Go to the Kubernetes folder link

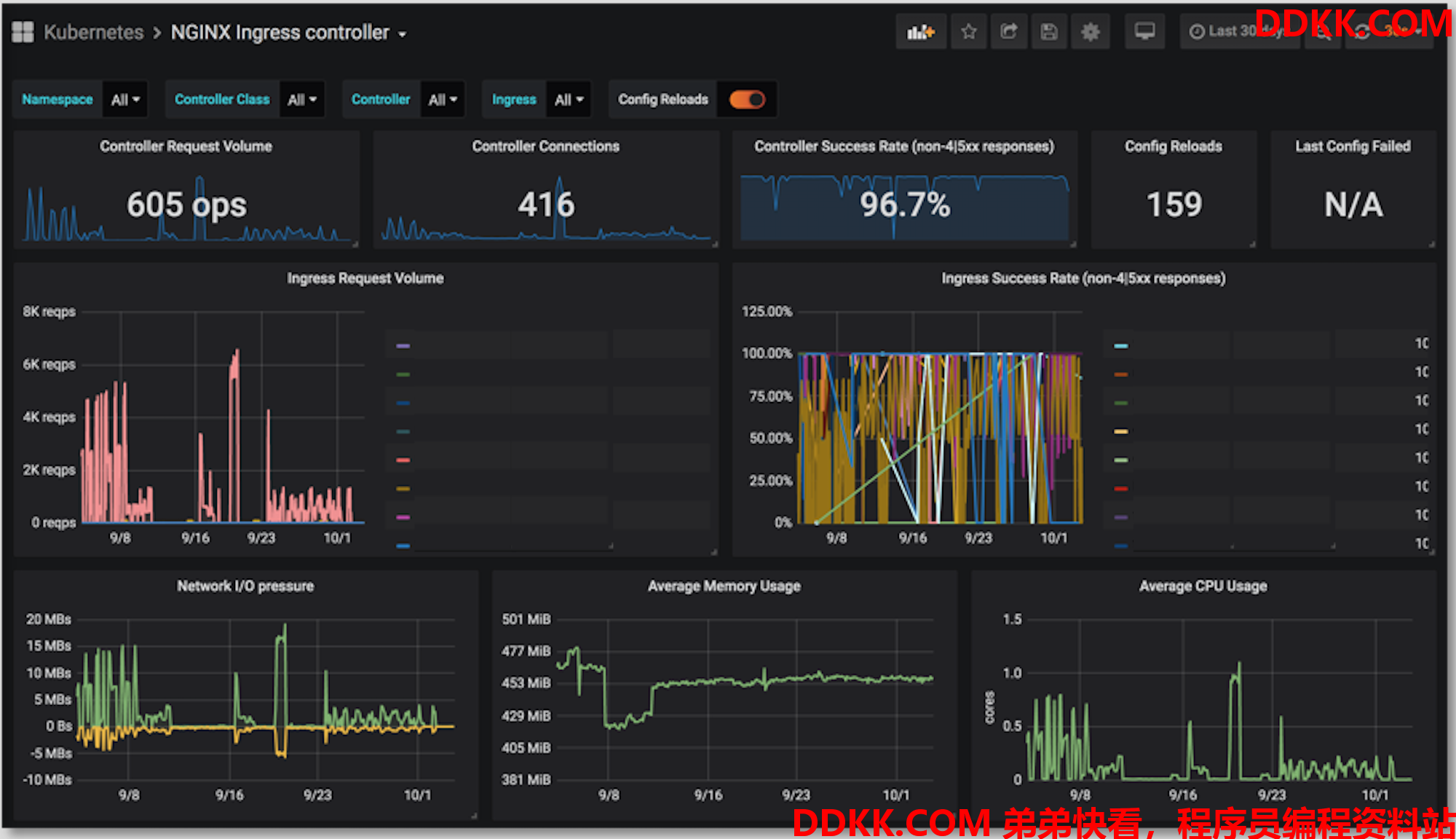pyautogui.click(x=94, y=33)
